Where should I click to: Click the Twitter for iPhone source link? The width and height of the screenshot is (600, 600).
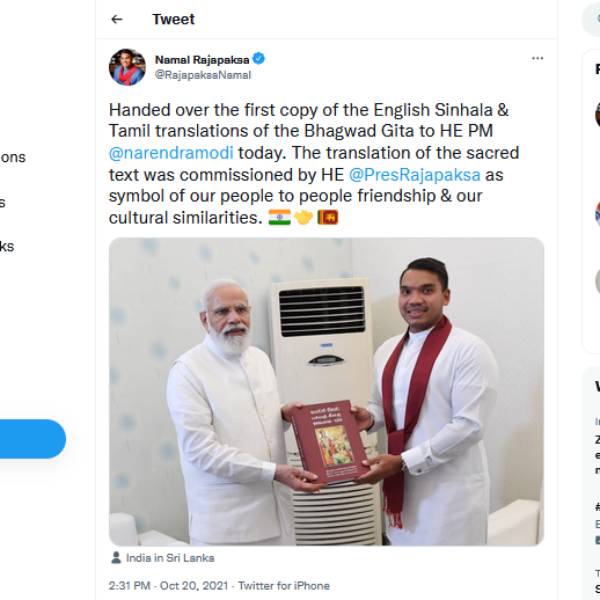(x=283, y=586)
